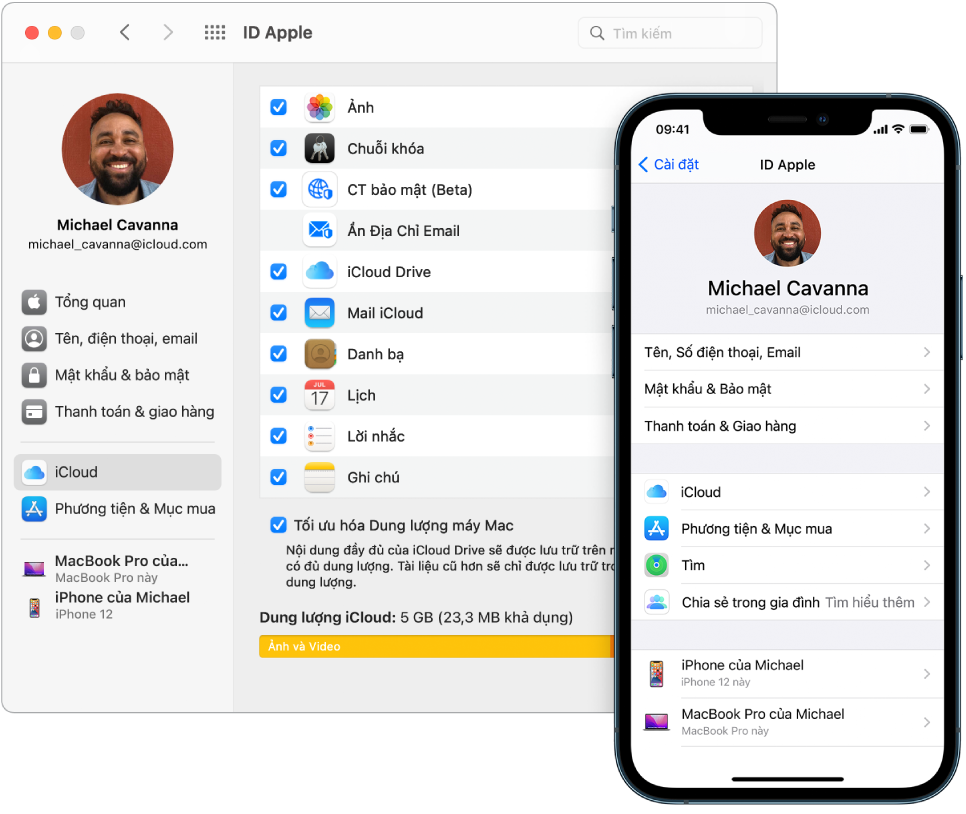Uncheck the Ảnh sync checkbox
The width and height of the screenshot is (966, 814).
278,107
